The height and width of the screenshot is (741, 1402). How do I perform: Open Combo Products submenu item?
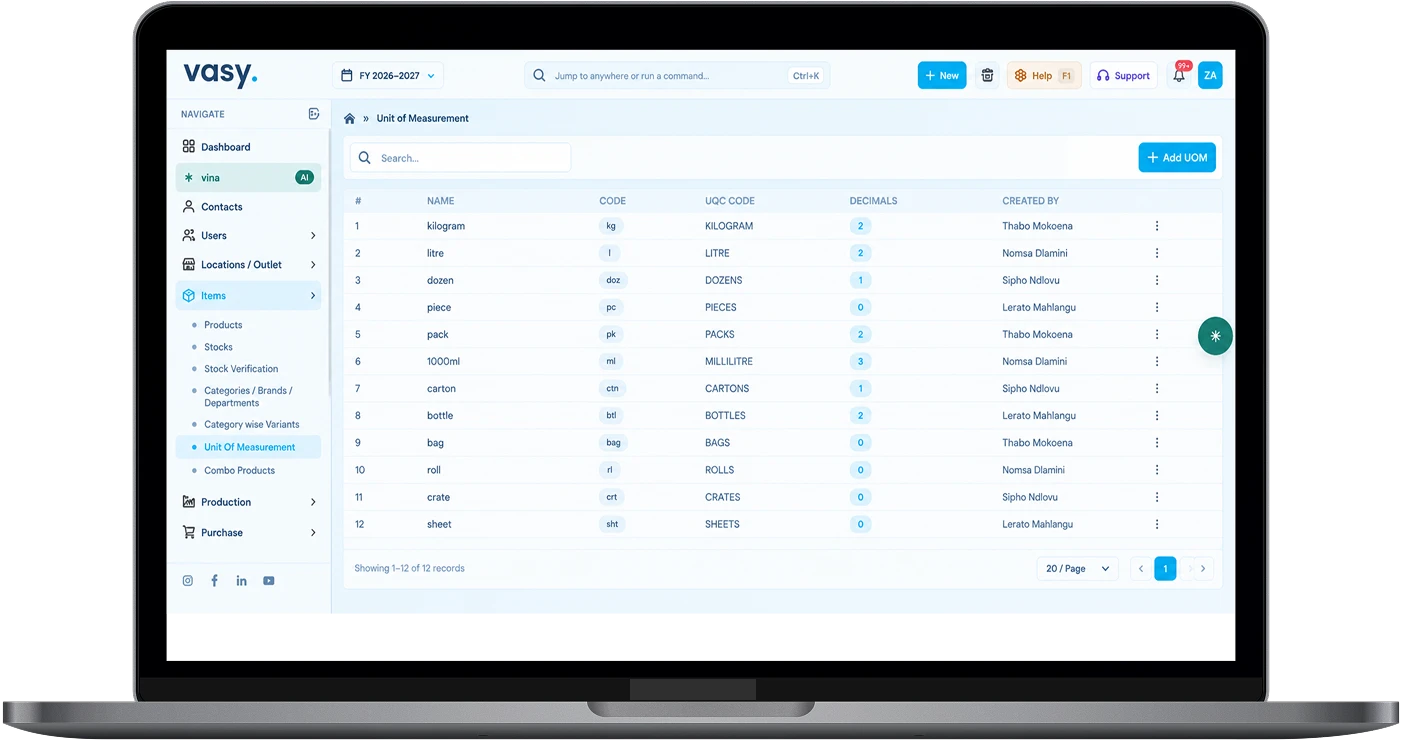coord(239,470)
